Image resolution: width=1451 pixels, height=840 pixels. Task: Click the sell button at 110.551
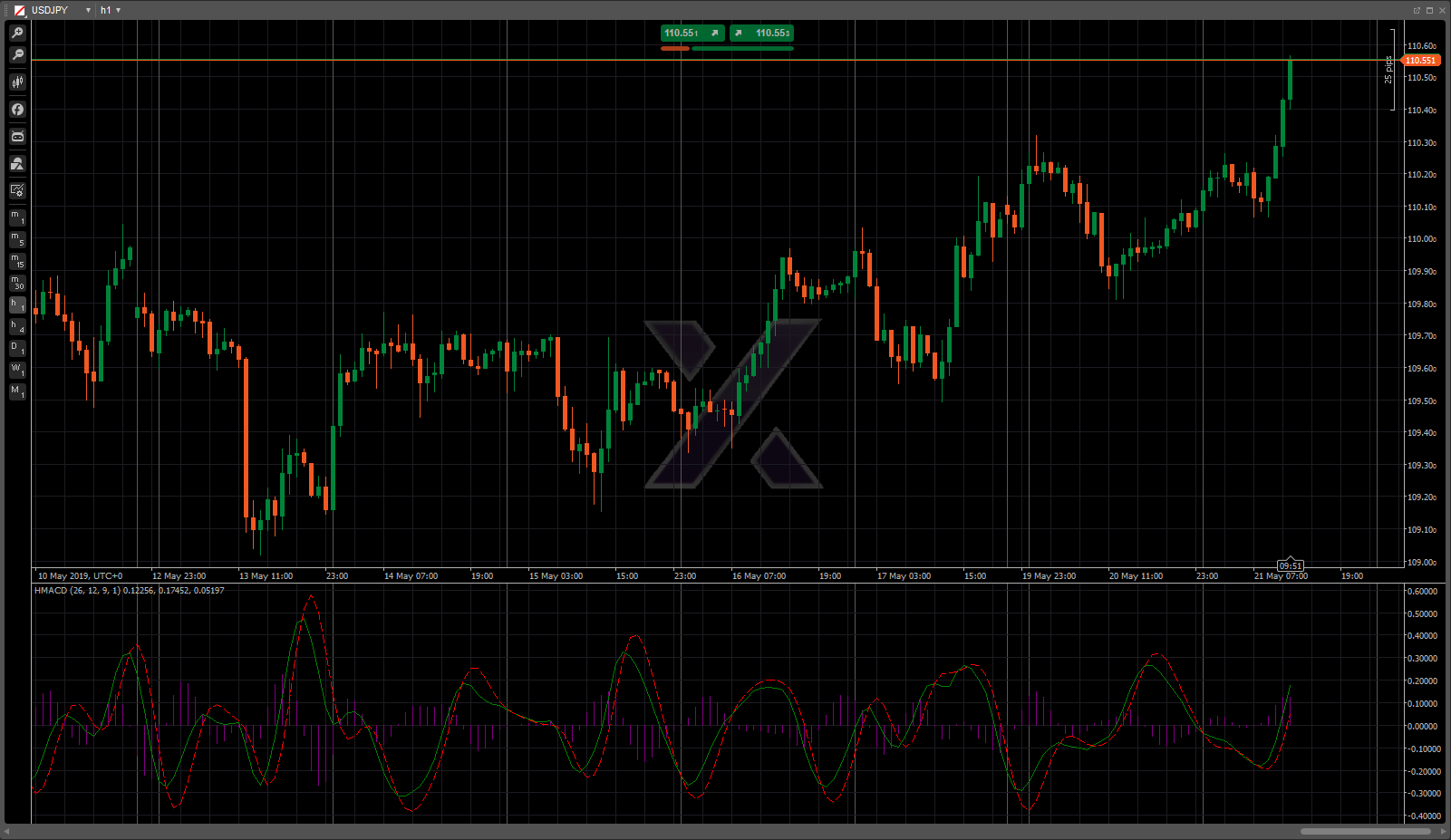692,34
